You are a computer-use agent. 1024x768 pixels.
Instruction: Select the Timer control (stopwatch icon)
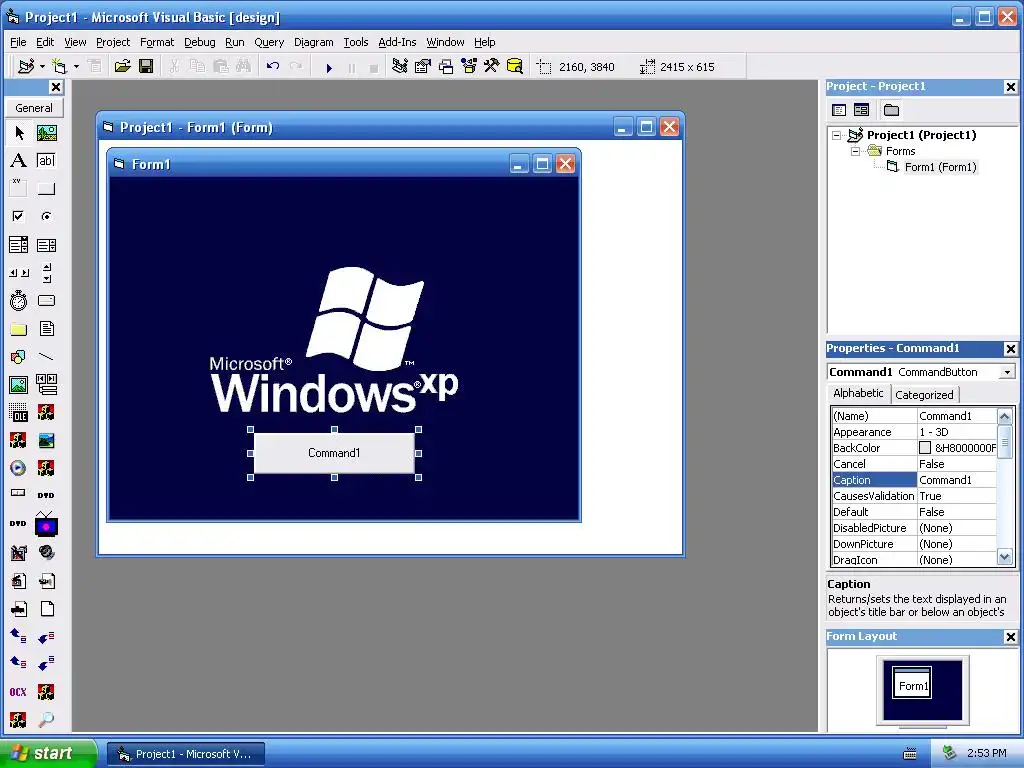coord(19,300)
